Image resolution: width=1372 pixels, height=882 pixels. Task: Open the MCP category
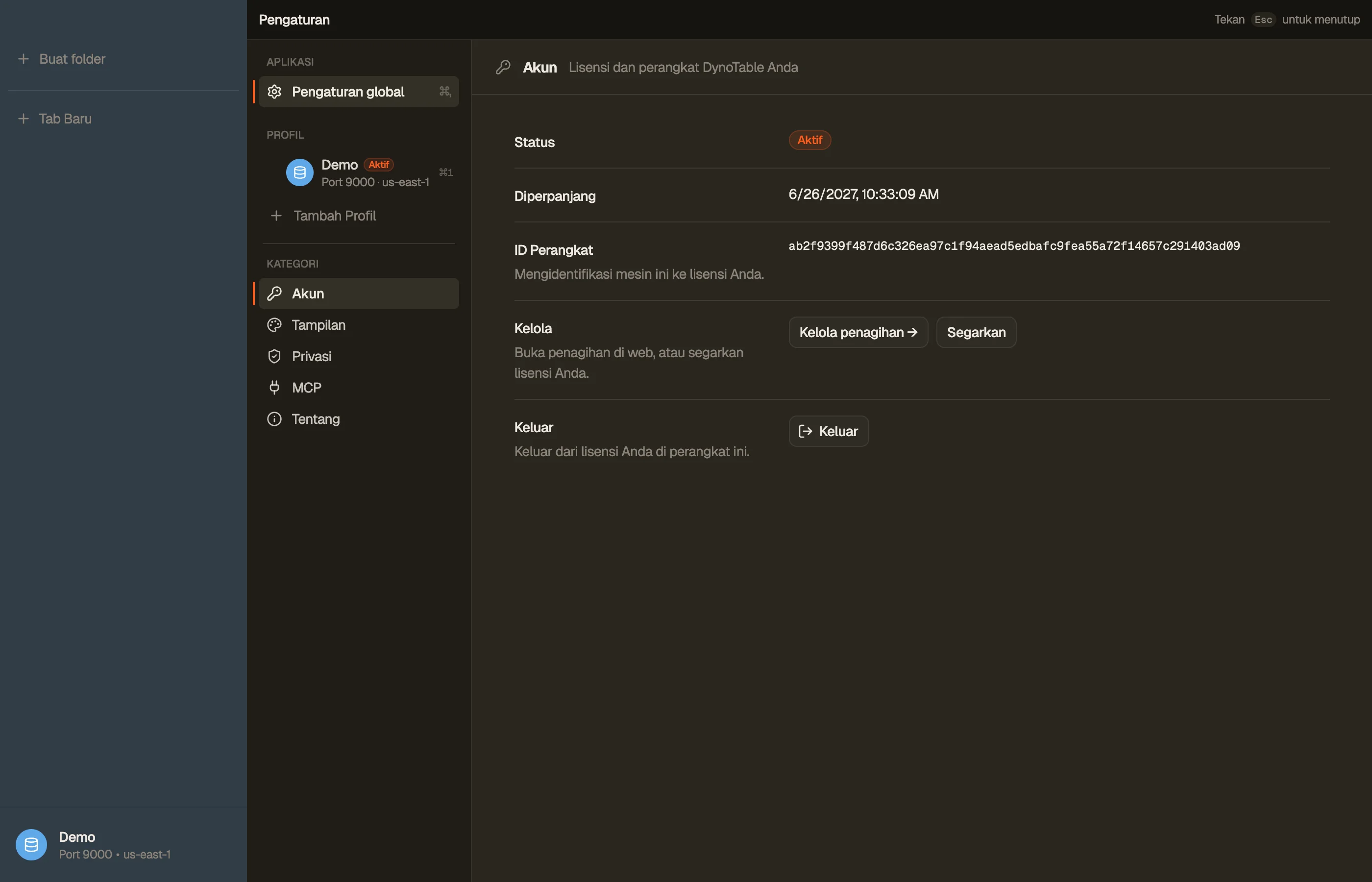tap(359, 388)
